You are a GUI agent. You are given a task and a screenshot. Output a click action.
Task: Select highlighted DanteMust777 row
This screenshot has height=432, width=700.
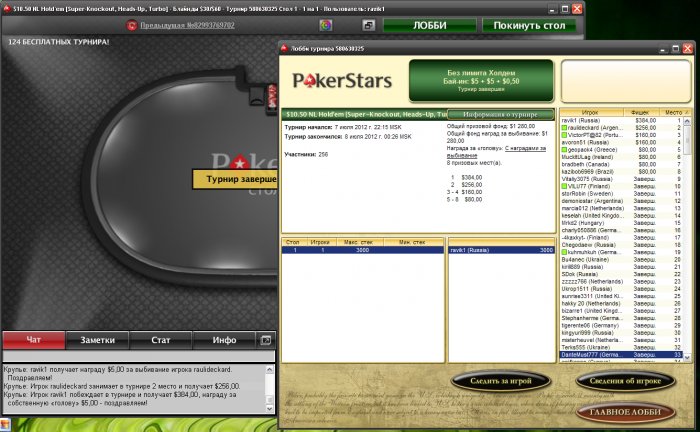tap(621, 355)
